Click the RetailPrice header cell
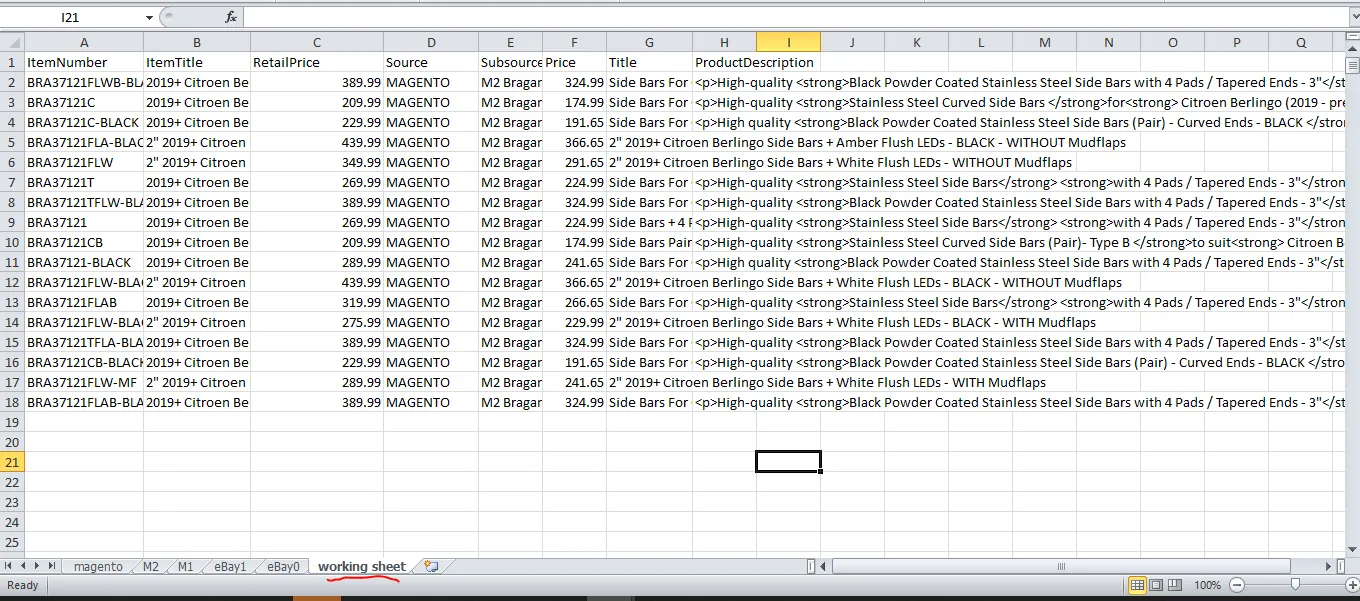Viewport: 1360px width, 601px height. [x=317, y=62]
